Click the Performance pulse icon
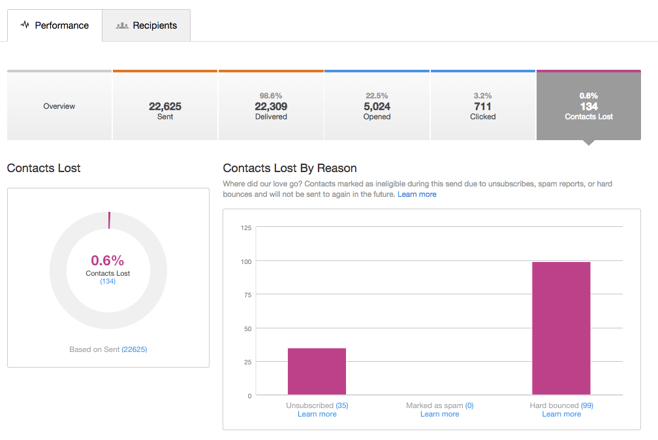 pyautogui.click(x=25, y=25)
